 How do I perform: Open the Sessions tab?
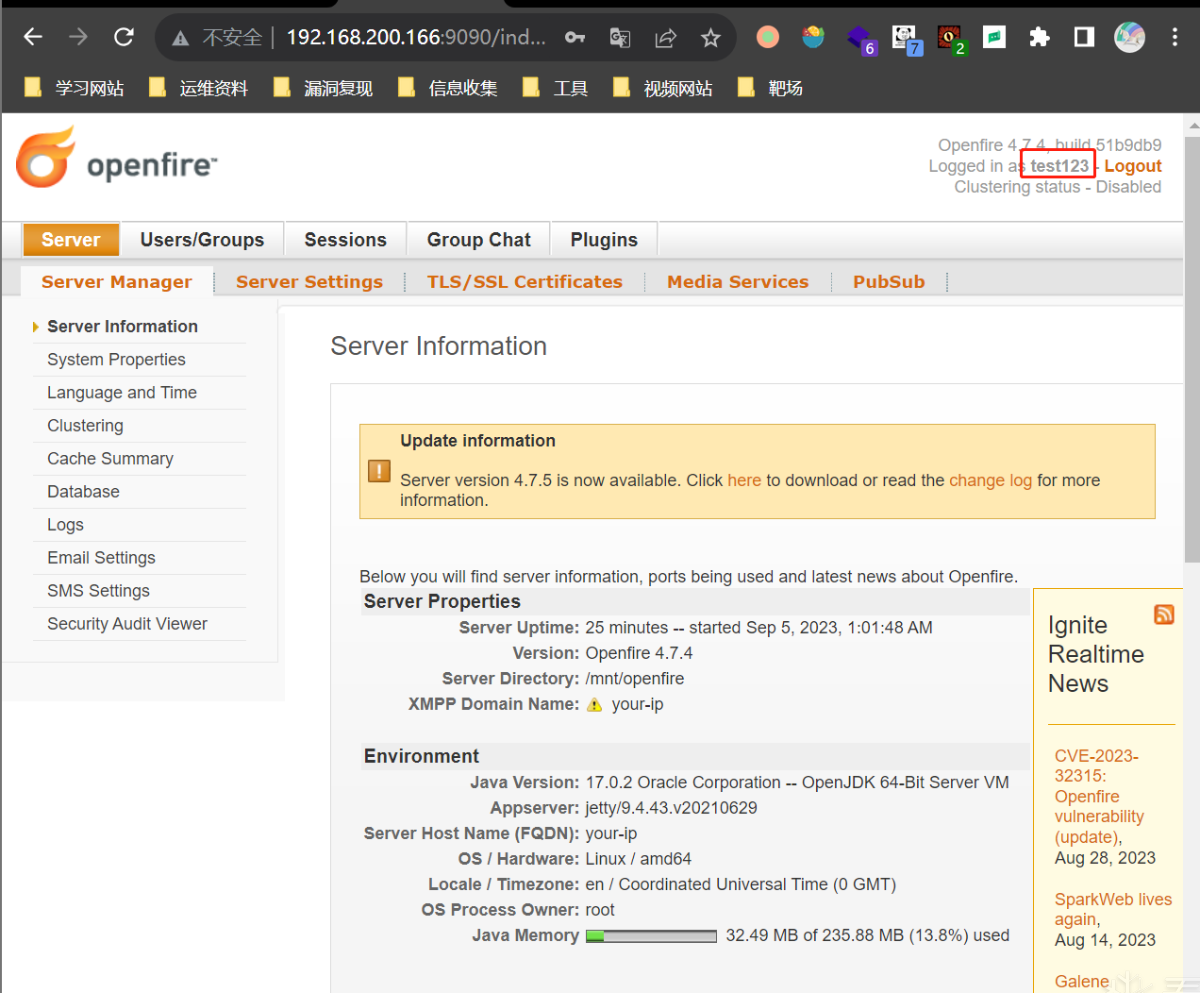coord(345,240)
